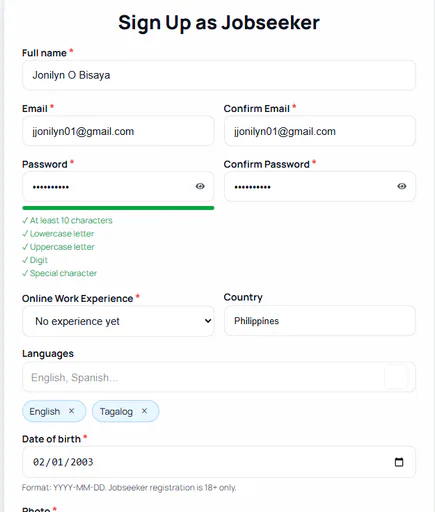Reveal Confirm Password with the eye icon

[402, 186]
